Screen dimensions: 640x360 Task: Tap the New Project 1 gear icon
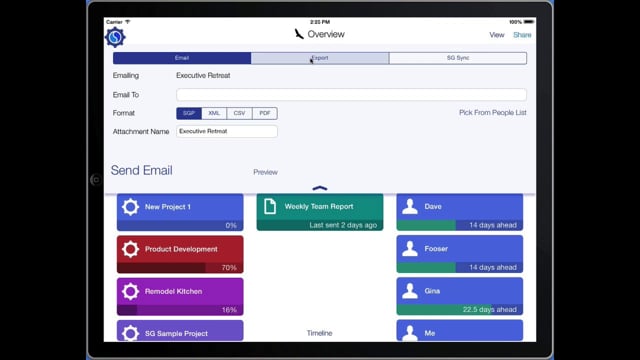[x=130, y=207]
